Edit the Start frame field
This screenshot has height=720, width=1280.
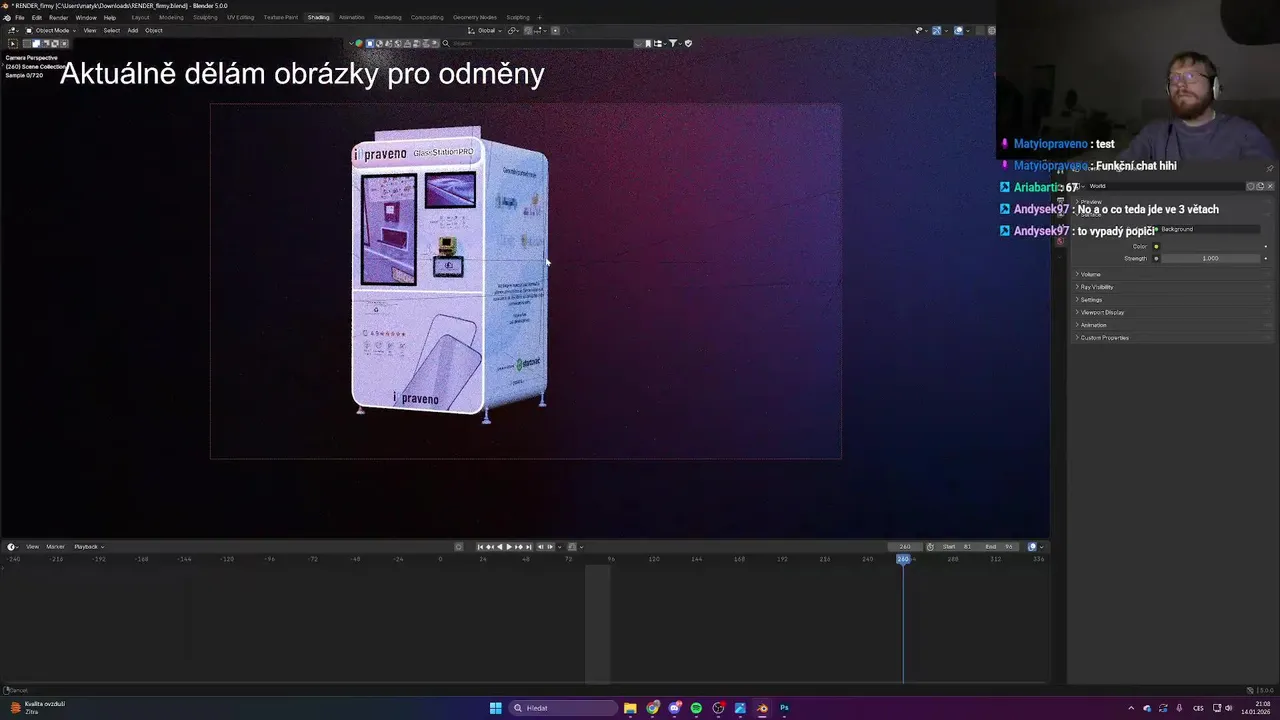tap(957, 547)
